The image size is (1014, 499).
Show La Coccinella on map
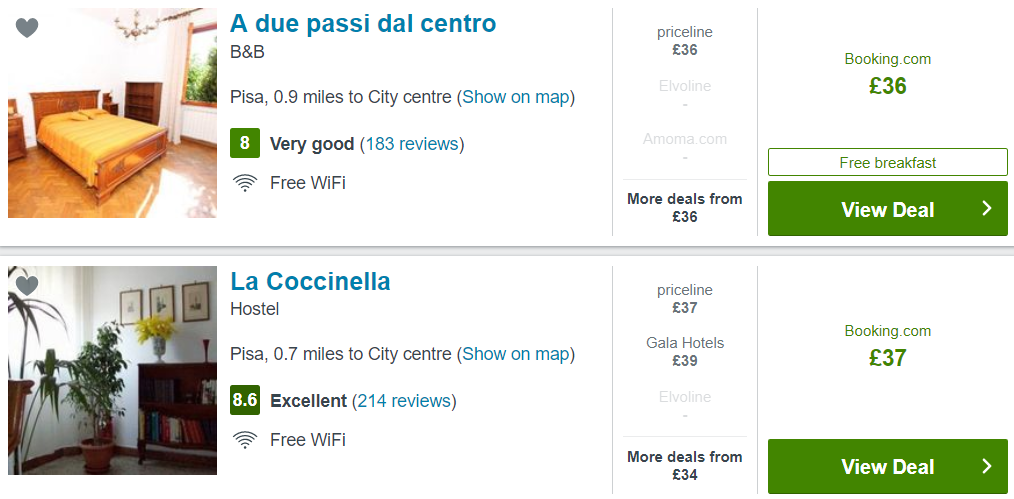515,354
